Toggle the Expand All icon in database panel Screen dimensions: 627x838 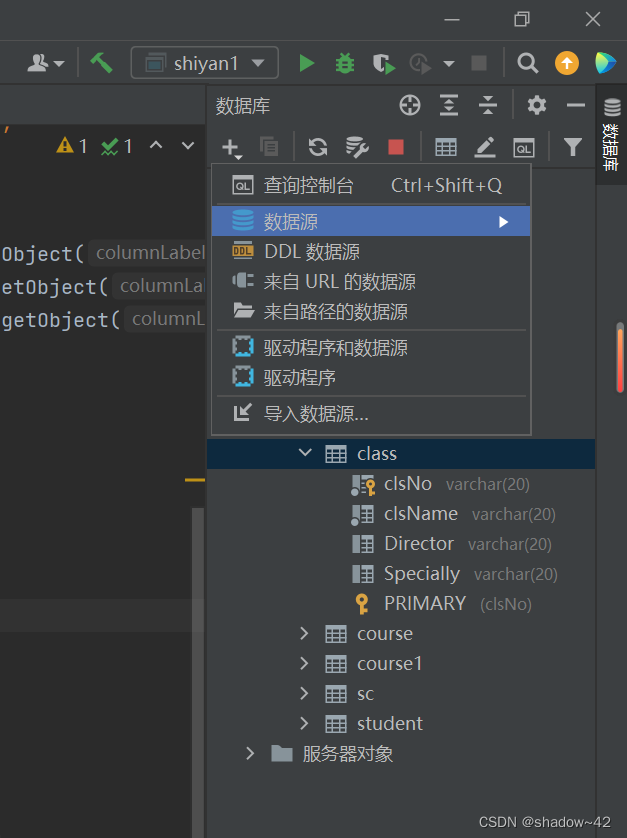448,107
